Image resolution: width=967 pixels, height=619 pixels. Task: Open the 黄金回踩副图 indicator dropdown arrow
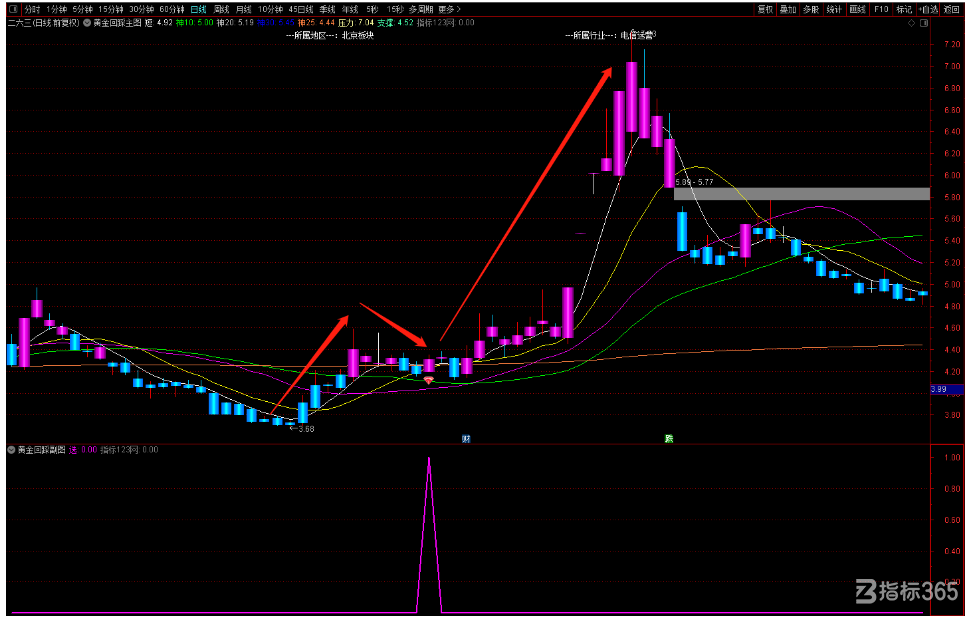point(11,450)
